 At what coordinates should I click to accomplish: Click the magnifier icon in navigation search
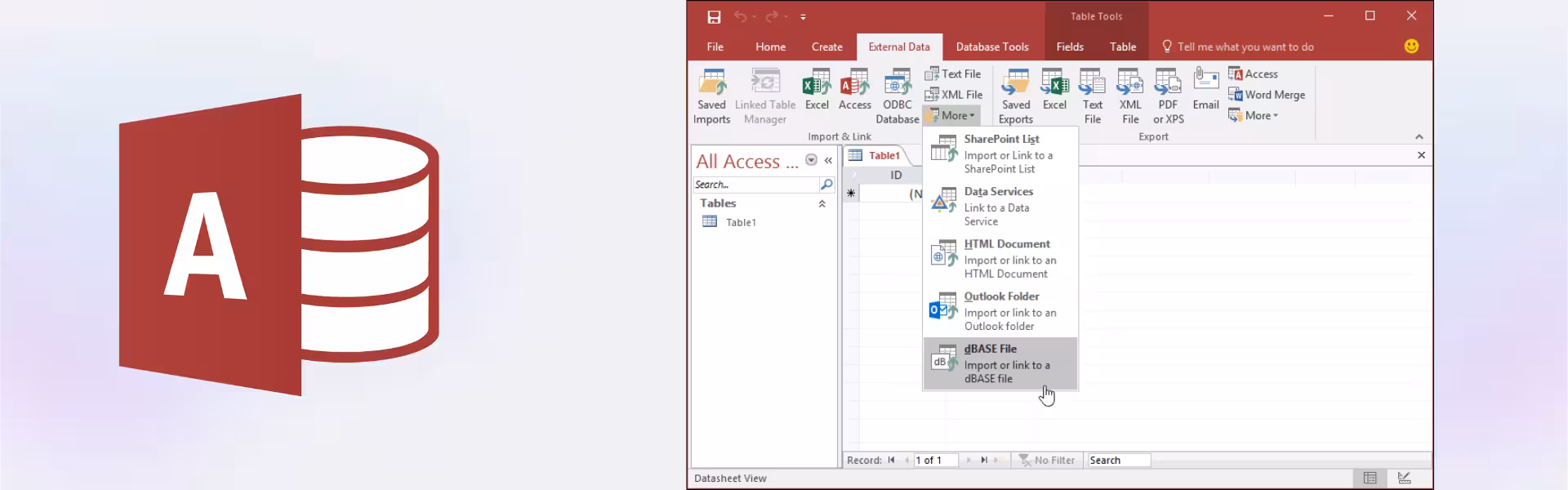826,185
